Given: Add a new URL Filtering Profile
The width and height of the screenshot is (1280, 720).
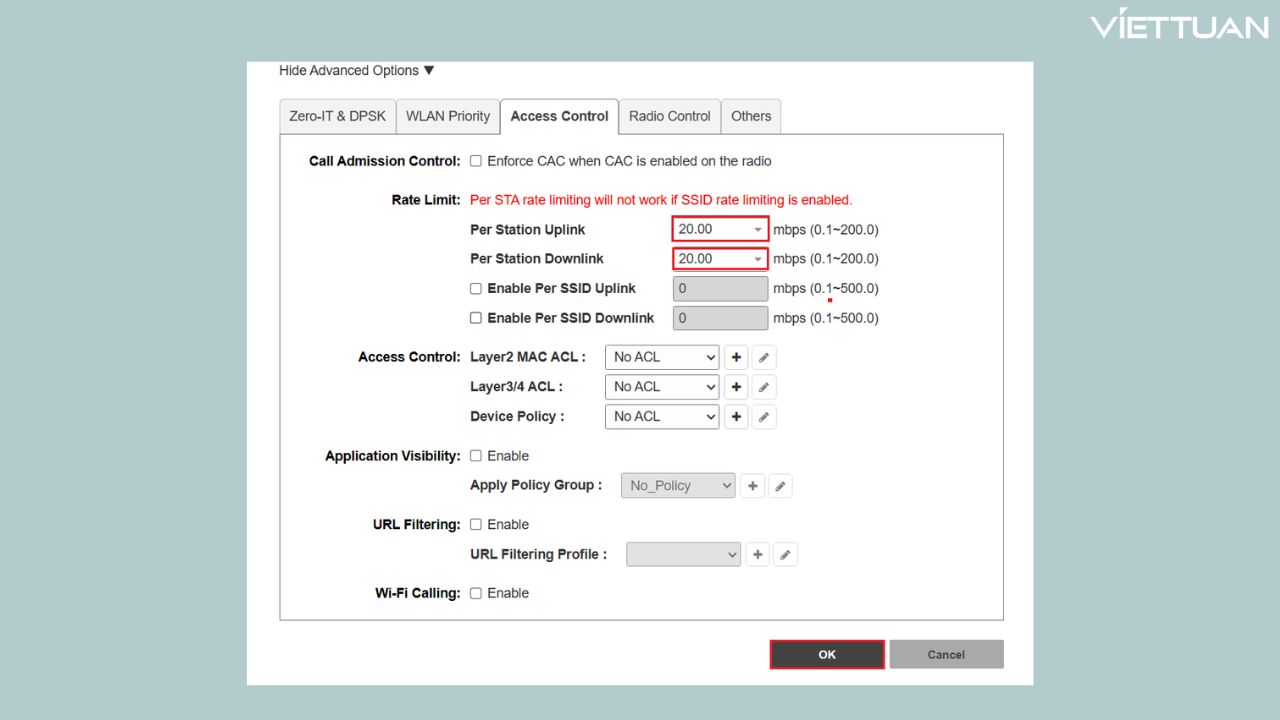Looking at the screenshot, I should 758,555.
